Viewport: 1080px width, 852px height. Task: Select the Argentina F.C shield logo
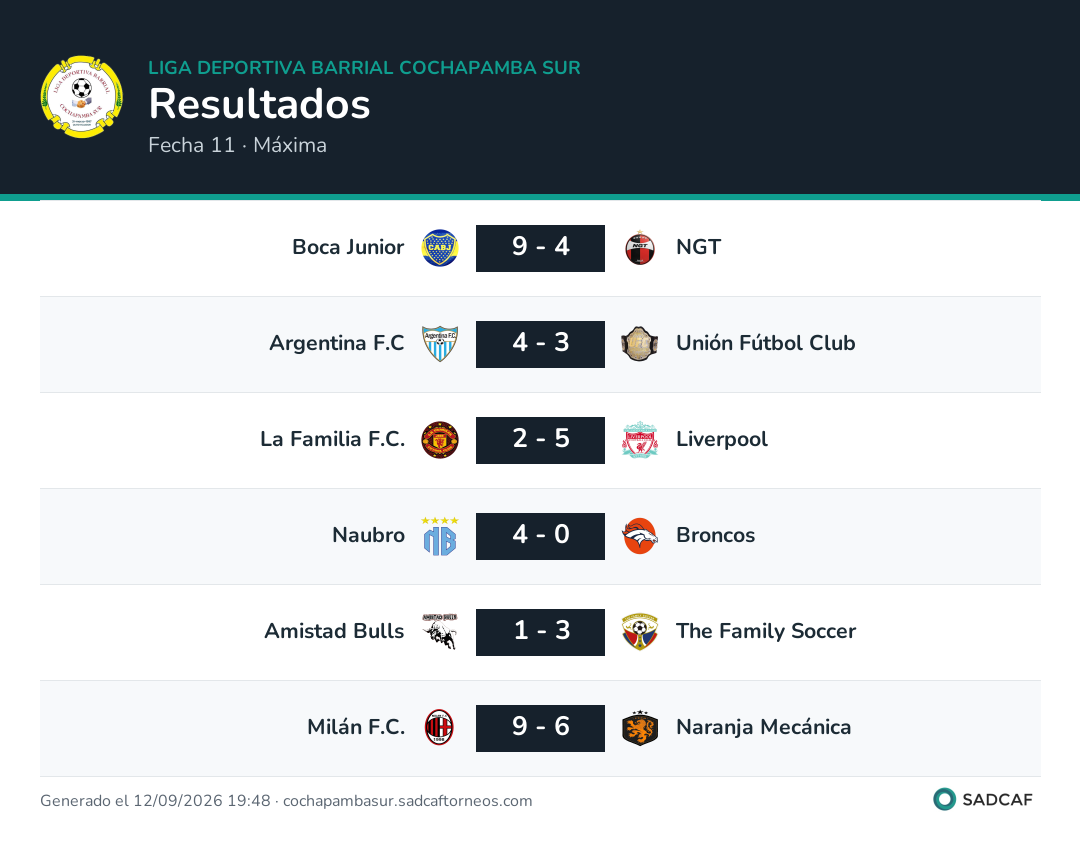click(x=439, y=344)
